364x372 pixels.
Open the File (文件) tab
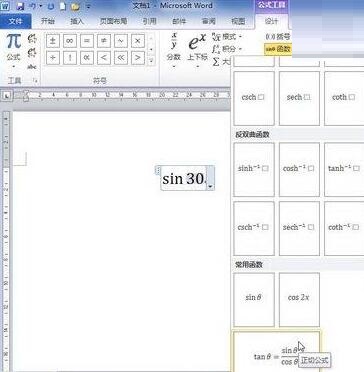click(x=15, y=21)
